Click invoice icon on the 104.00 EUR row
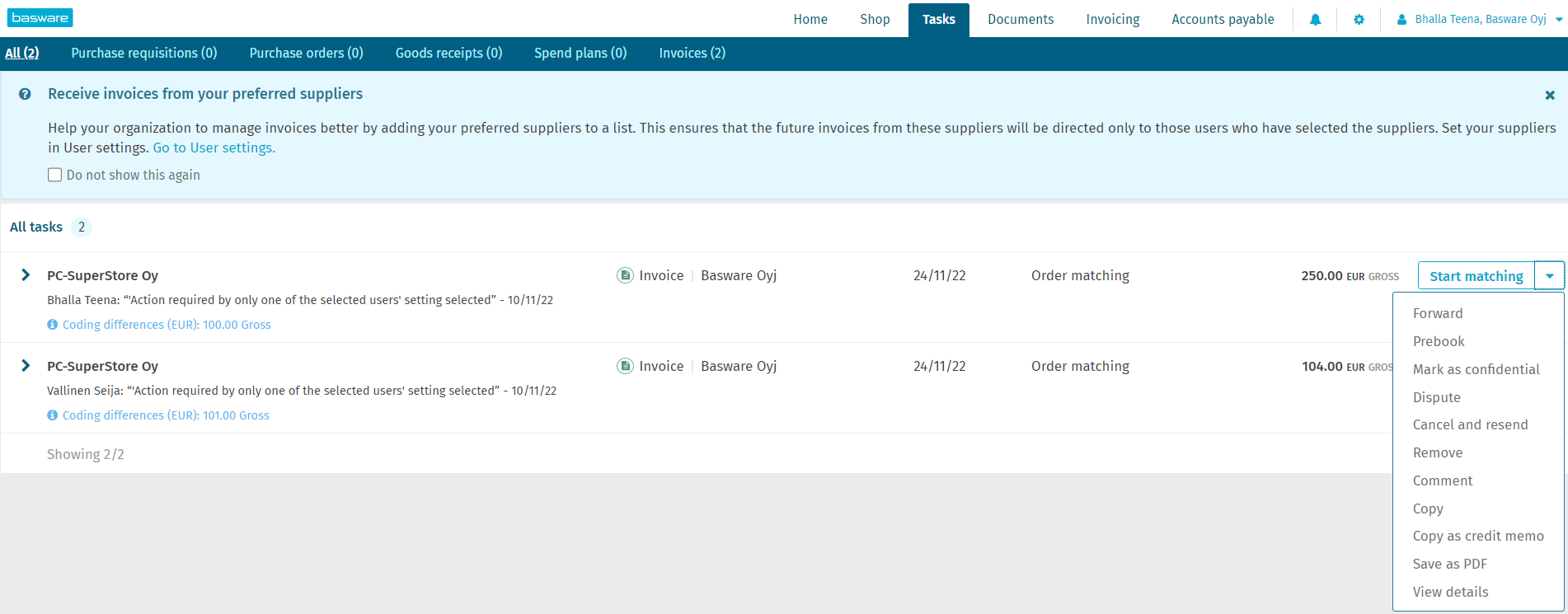Image resolution: width=1568 pixels, height=614 pixels. tap(625, 366)
